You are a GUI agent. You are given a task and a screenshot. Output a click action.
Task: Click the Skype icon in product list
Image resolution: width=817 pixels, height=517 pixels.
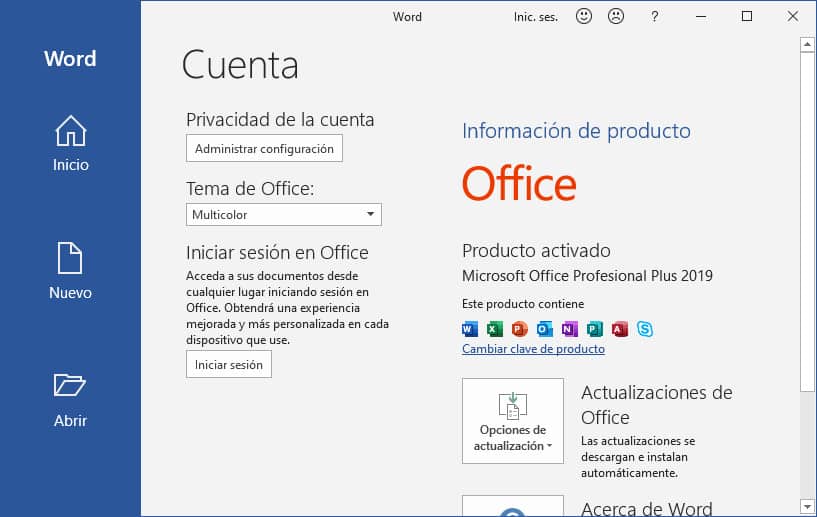645,328
